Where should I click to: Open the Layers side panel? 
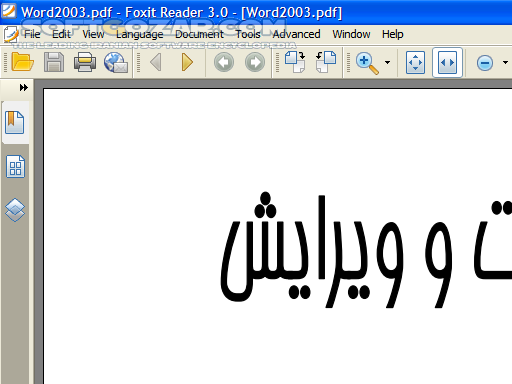15,210
